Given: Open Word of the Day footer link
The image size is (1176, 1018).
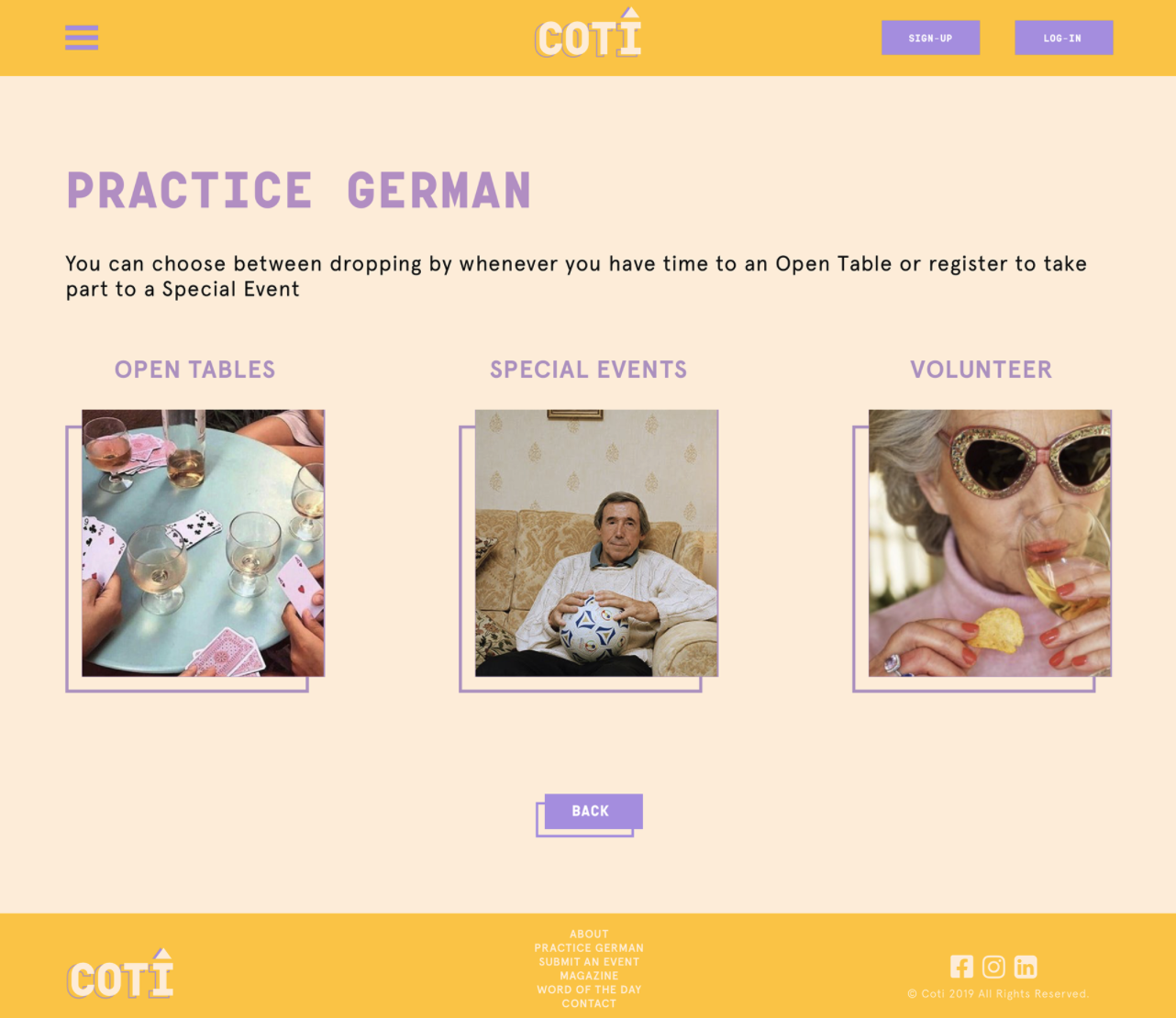Looking at the screenshot, I should (x=589, y=990).
